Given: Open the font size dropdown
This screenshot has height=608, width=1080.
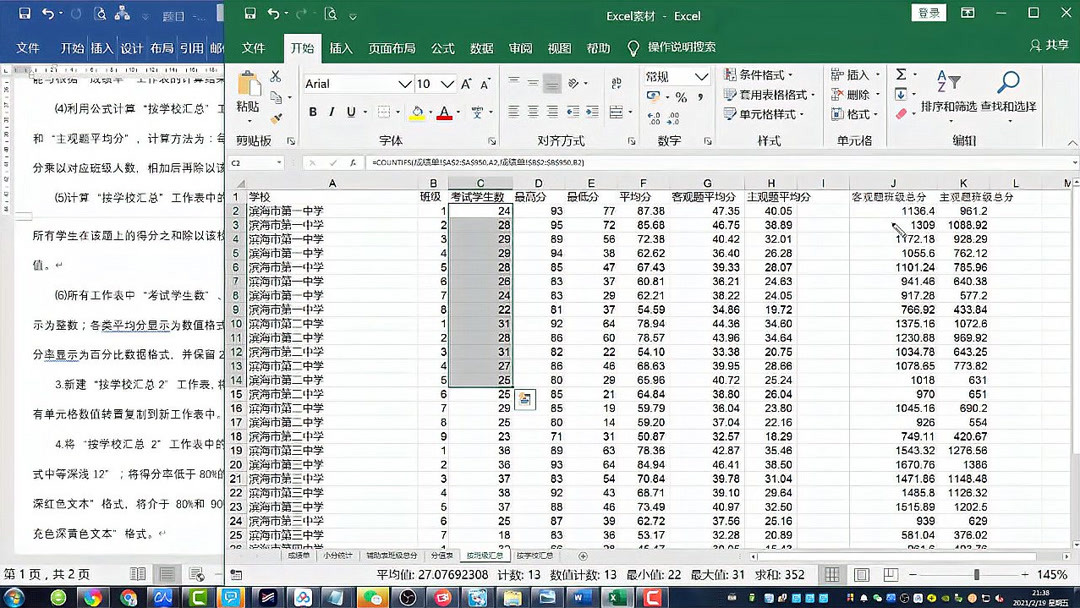Looking at the screenshot, I should click(x=447, y=84).
